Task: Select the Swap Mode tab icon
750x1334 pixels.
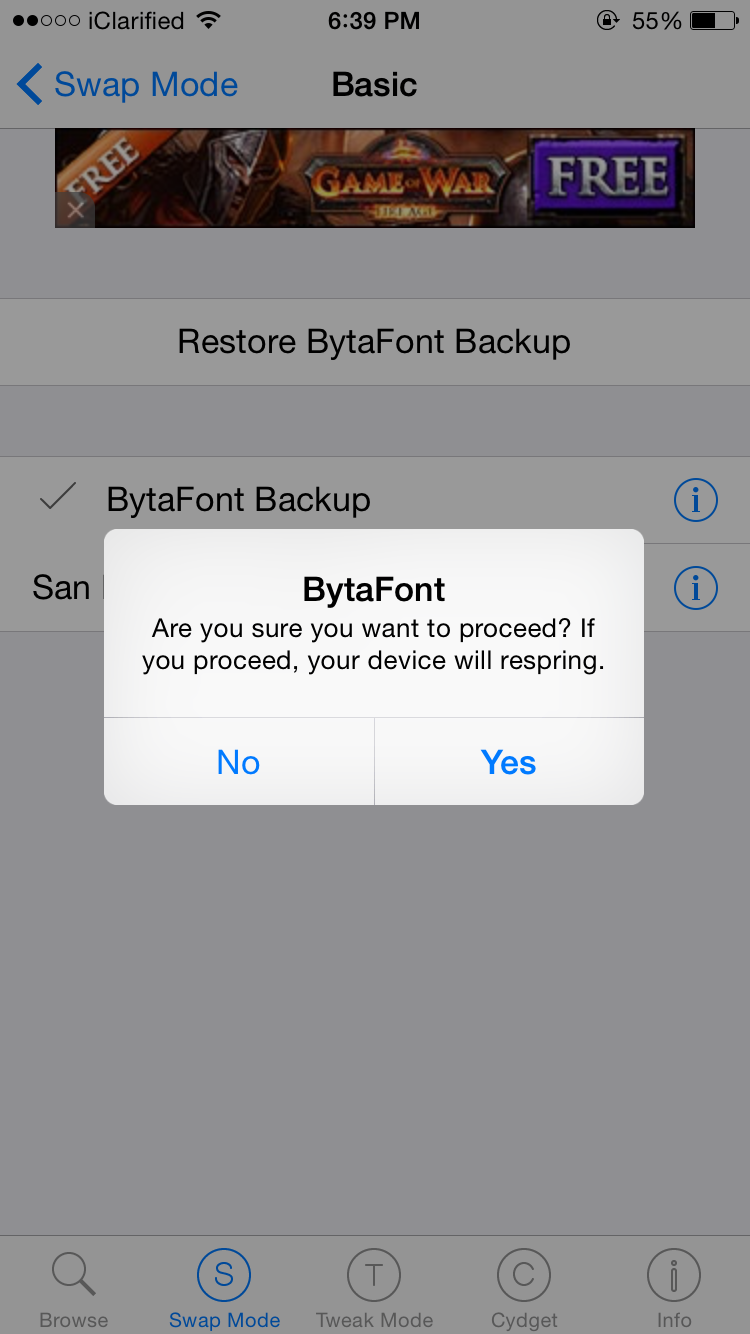Action: (x=224, y=1275)
